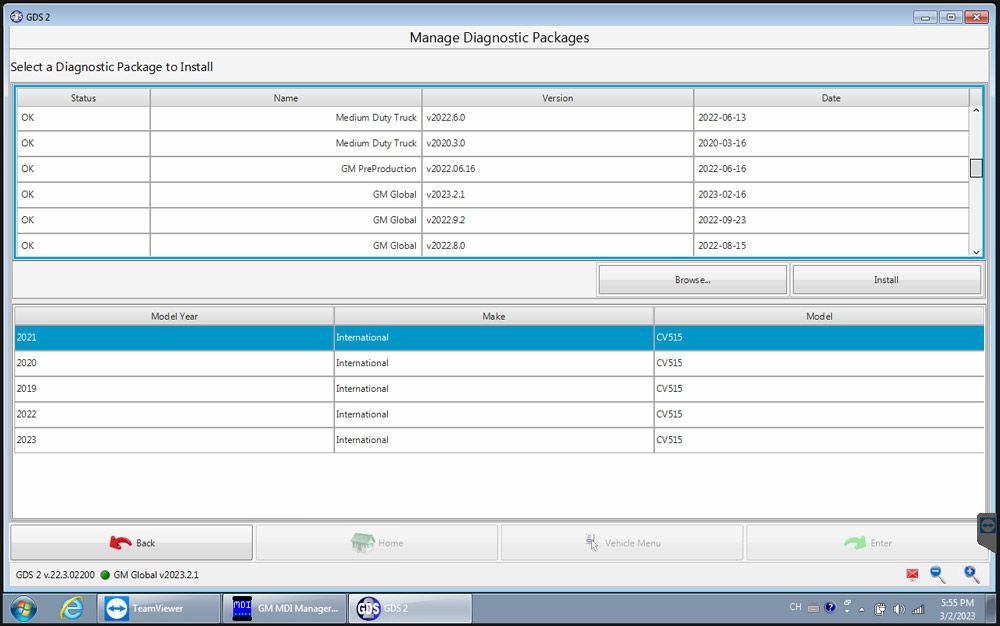
Task: Click GDS 2 v.22.3.02200 version text
Action: (x=55, y=575)
